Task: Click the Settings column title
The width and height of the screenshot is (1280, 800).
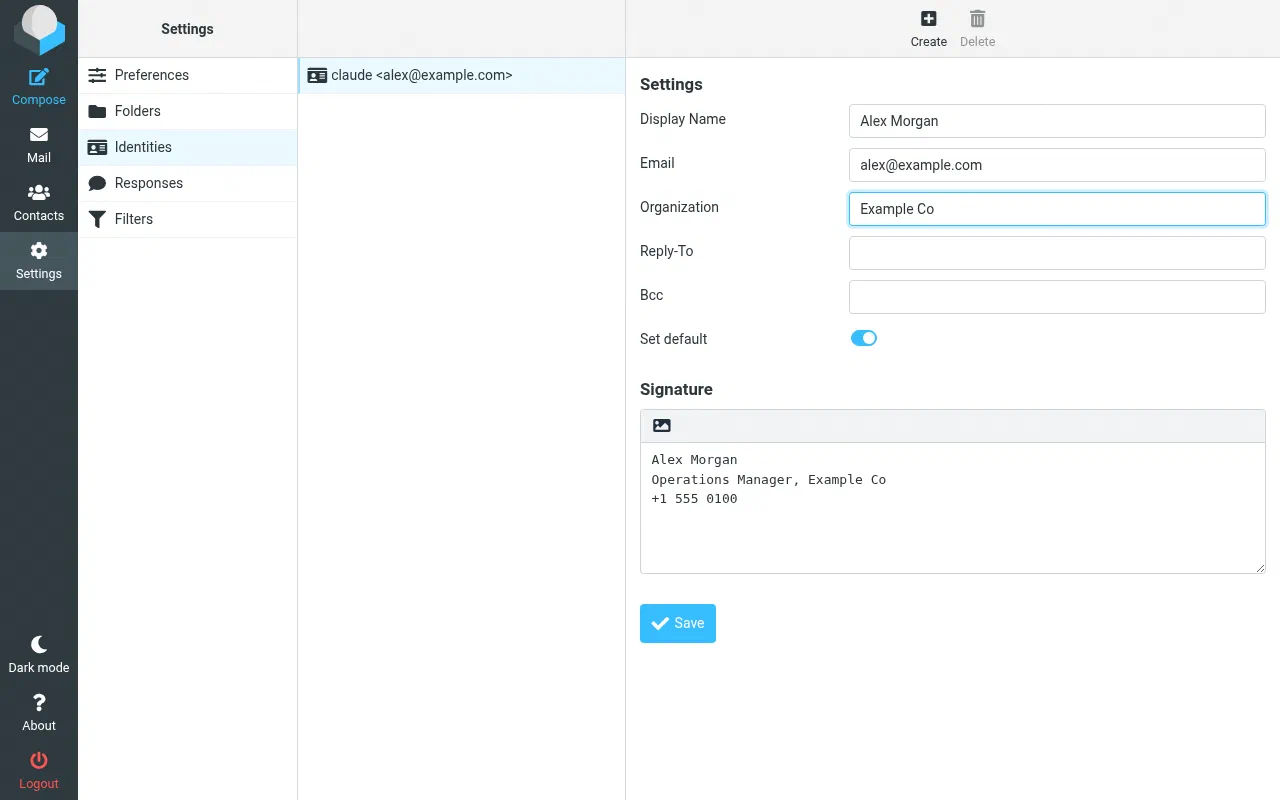Action: 188,29
